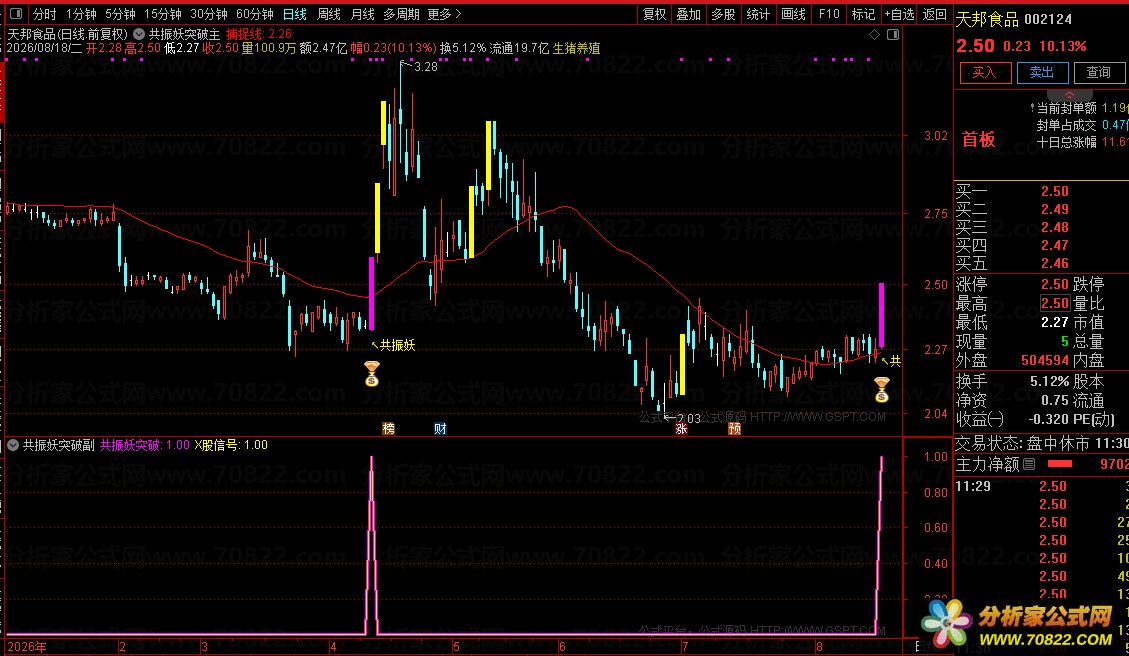Click the boxed 最高 value 2.50
The width and height of the screenshot is (1129, 656).
[1055, 303]
